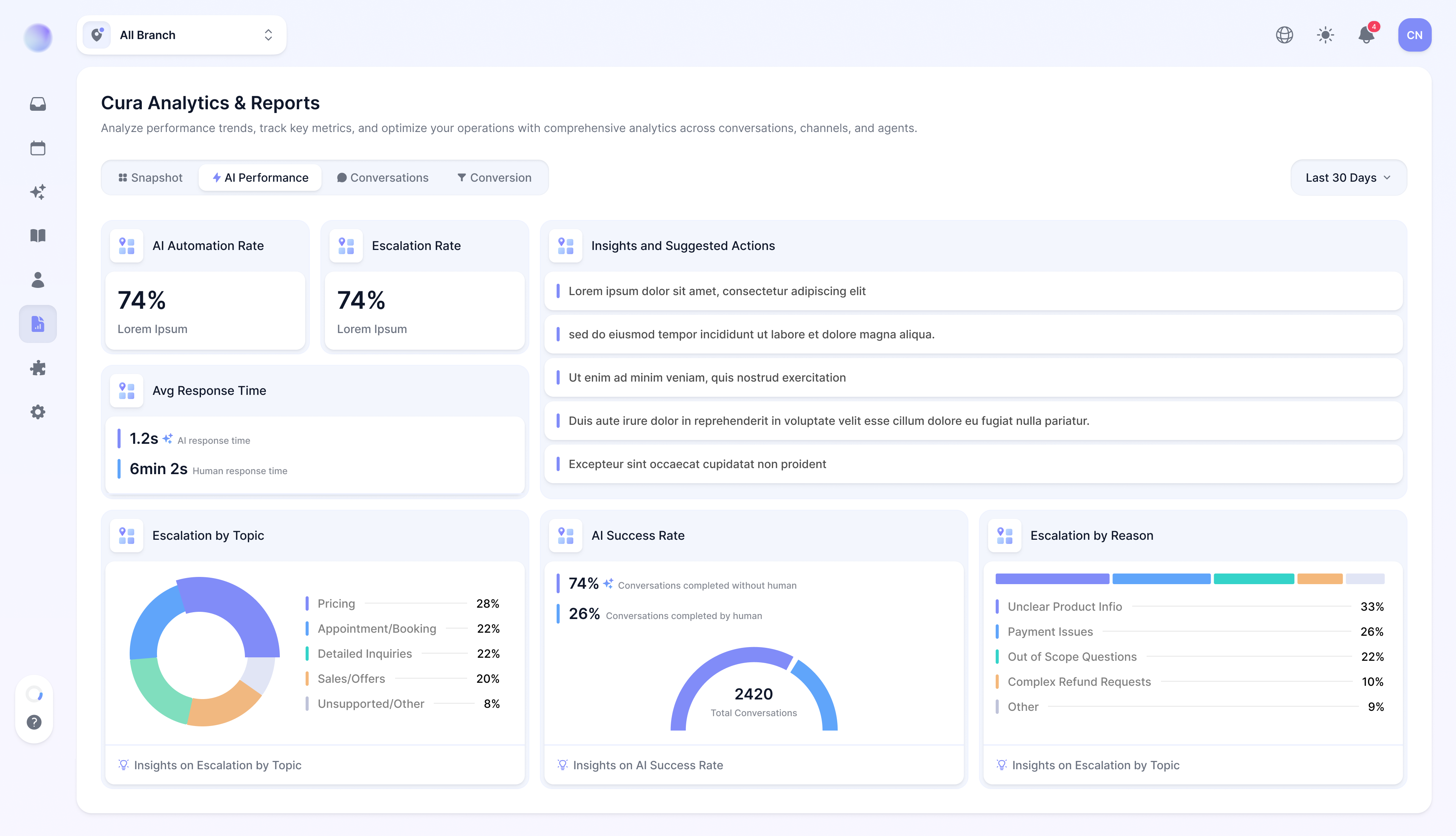
Task: Open the contacts person icon in the sidebar
Action: tap(38, 280)
